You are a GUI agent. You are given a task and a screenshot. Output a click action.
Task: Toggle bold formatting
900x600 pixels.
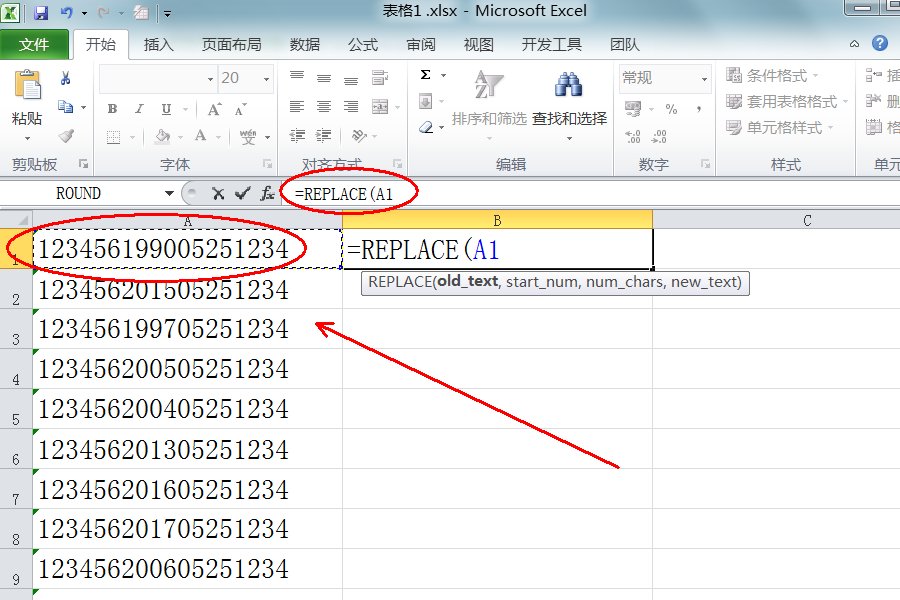click(113, 109)
